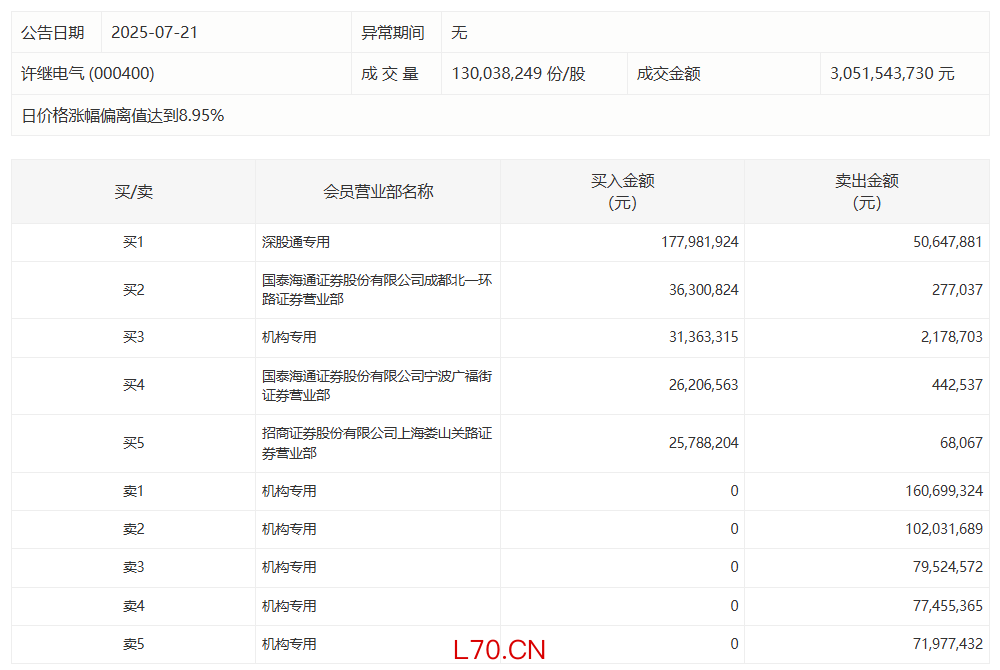The width and height of the screenshot is (1000, 670).
Task: Select the 卖5 row label
Action: coord(133,644)
